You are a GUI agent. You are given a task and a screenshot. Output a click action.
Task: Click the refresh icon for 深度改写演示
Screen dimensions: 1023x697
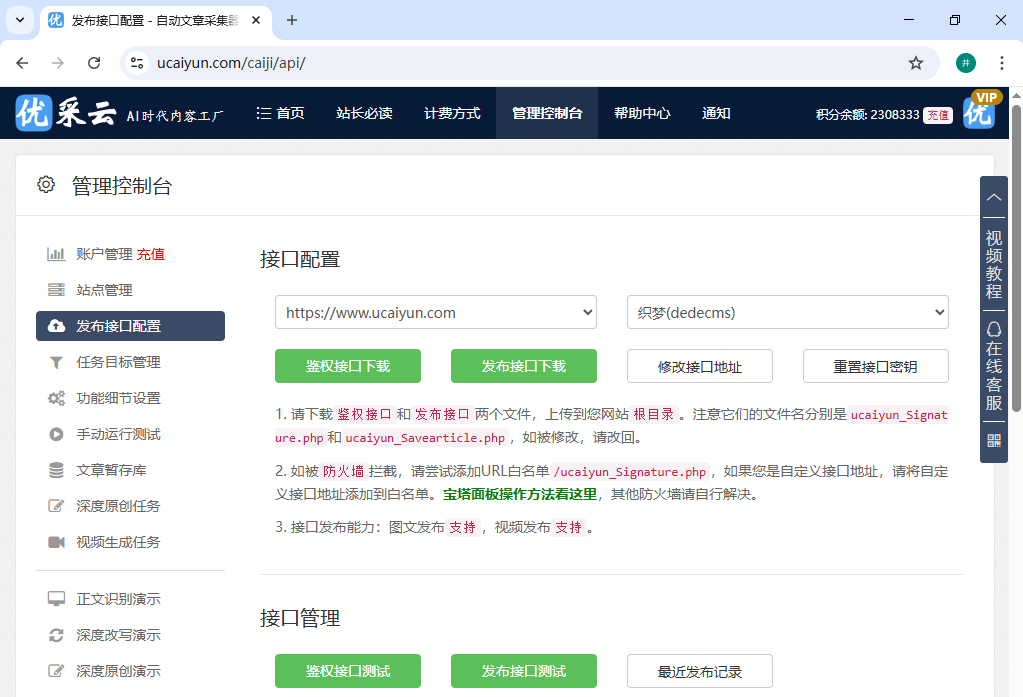(57, 634)
